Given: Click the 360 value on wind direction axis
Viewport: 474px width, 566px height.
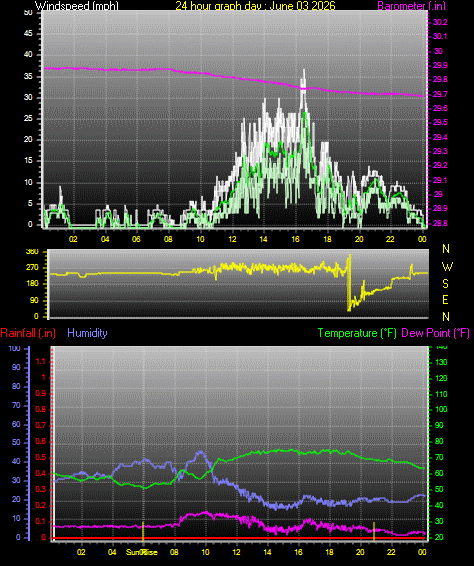Looking at the screenshot, I should pyautogui.click(x=32, y=252).
